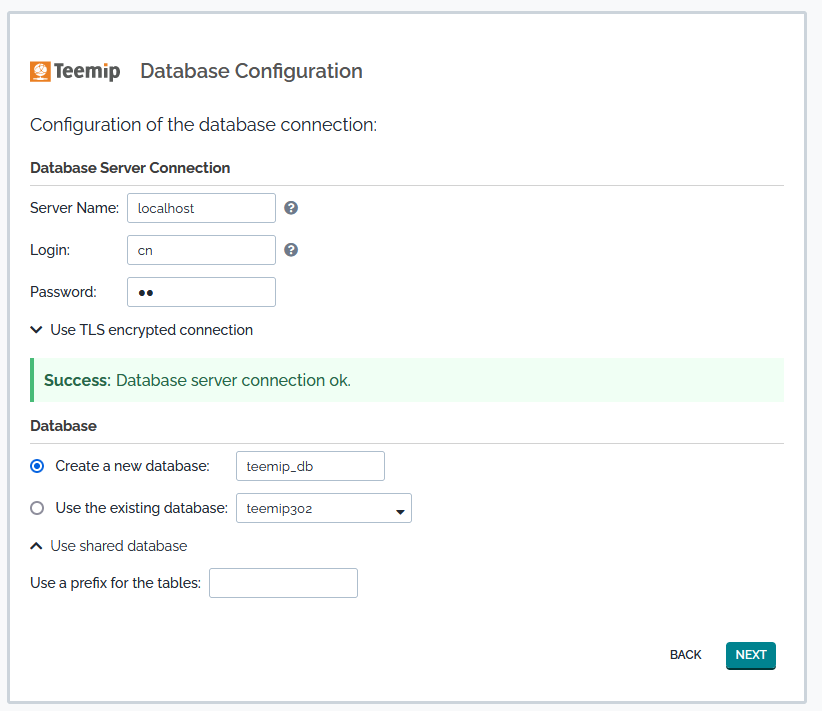
Task: Click the chevron next to Use shared database
Action: tap(37, 546)
